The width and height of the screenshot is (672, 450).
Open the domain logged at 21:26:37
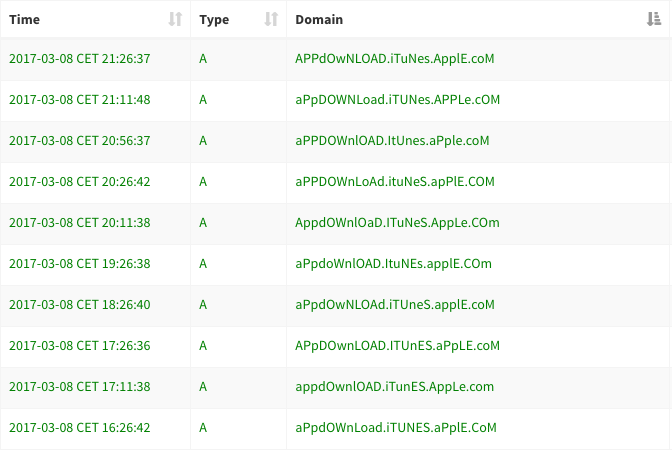click(x=395, y=59)
